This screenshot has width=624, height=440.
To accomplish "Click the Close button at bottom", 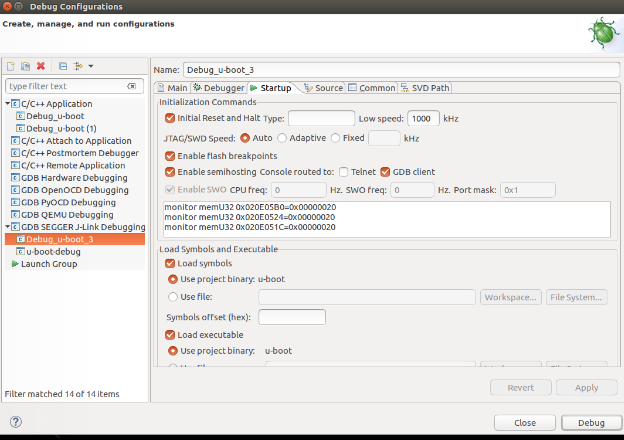I will [525, 422].
